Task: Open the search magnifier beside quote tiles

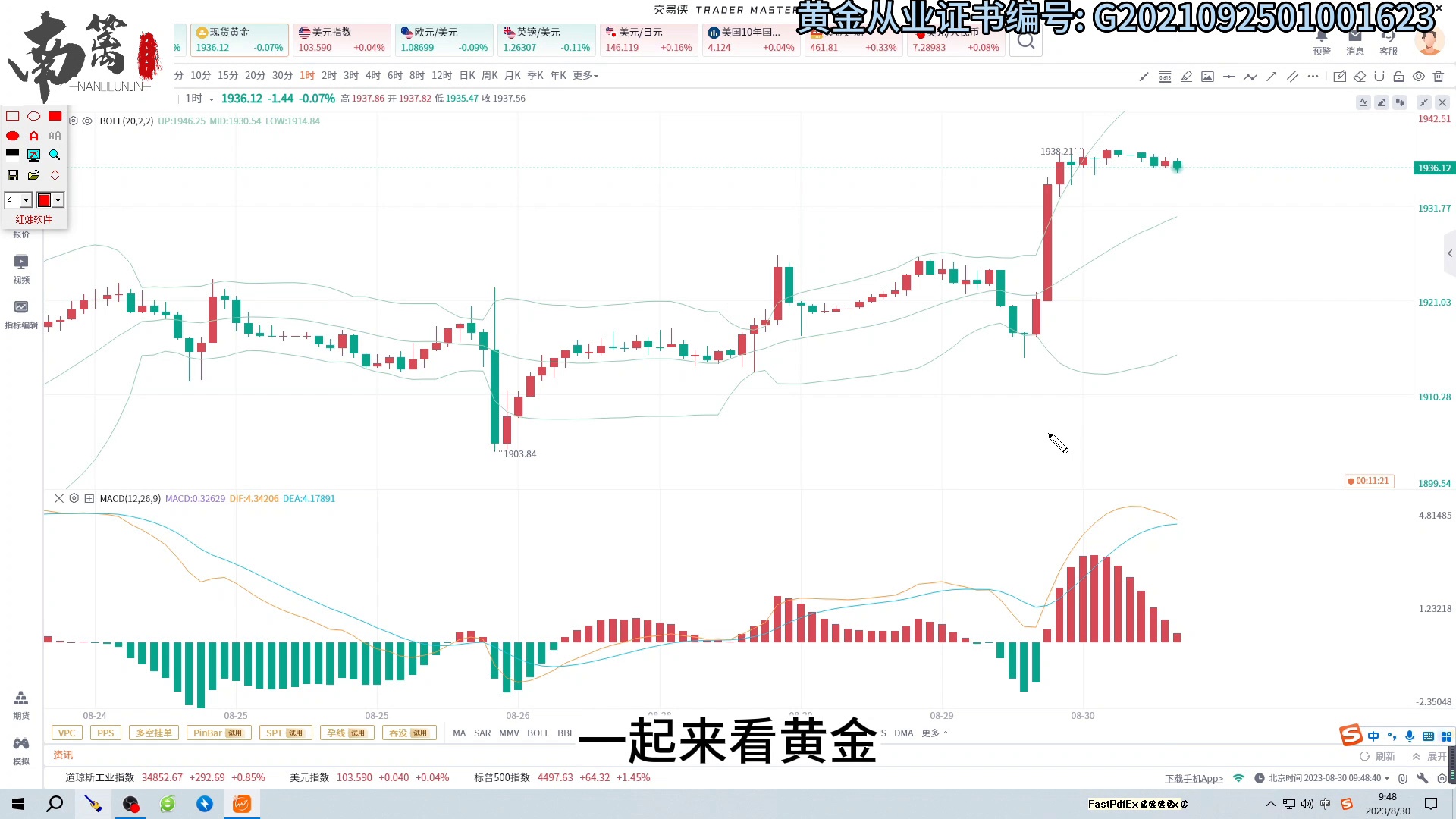Action: click(x=1026, y=41)
